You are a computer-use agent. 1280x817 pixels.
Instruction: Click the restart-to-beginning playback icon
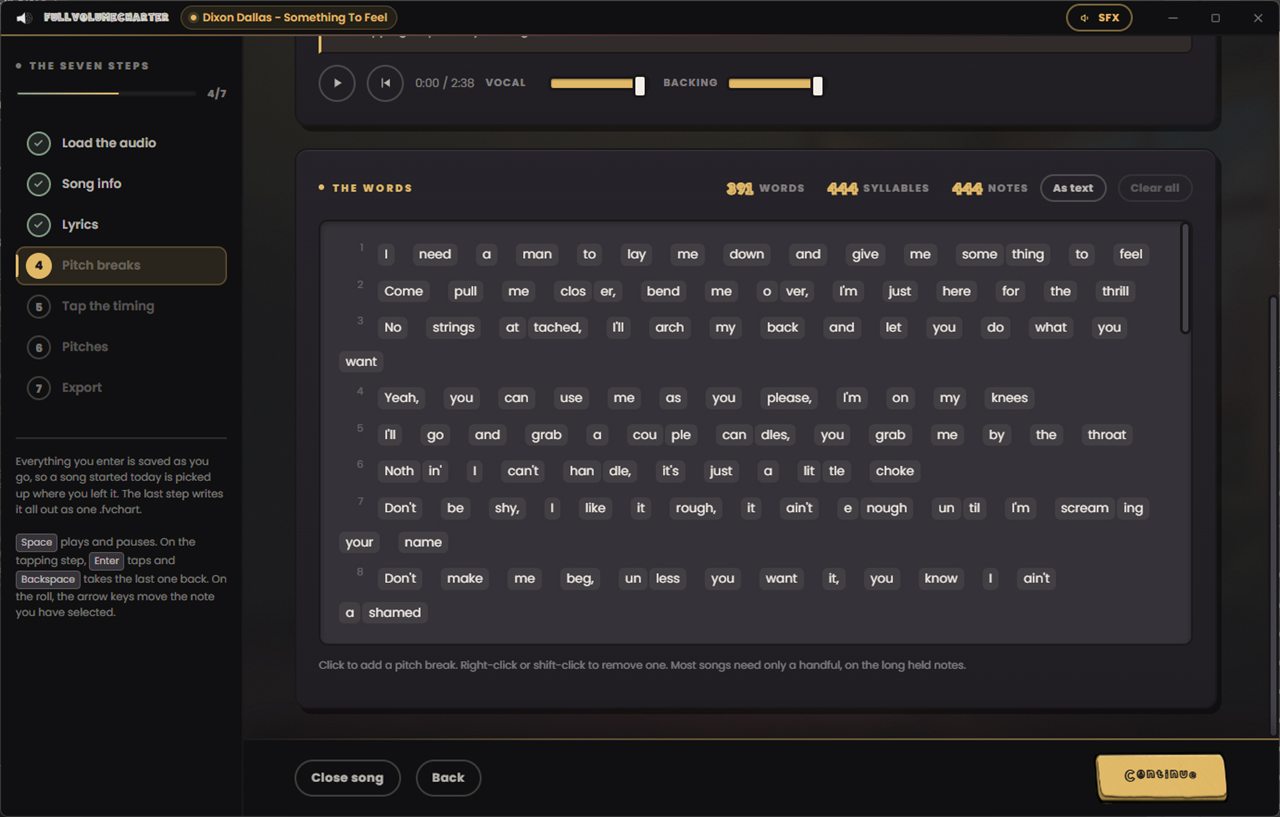click(385, 83)
